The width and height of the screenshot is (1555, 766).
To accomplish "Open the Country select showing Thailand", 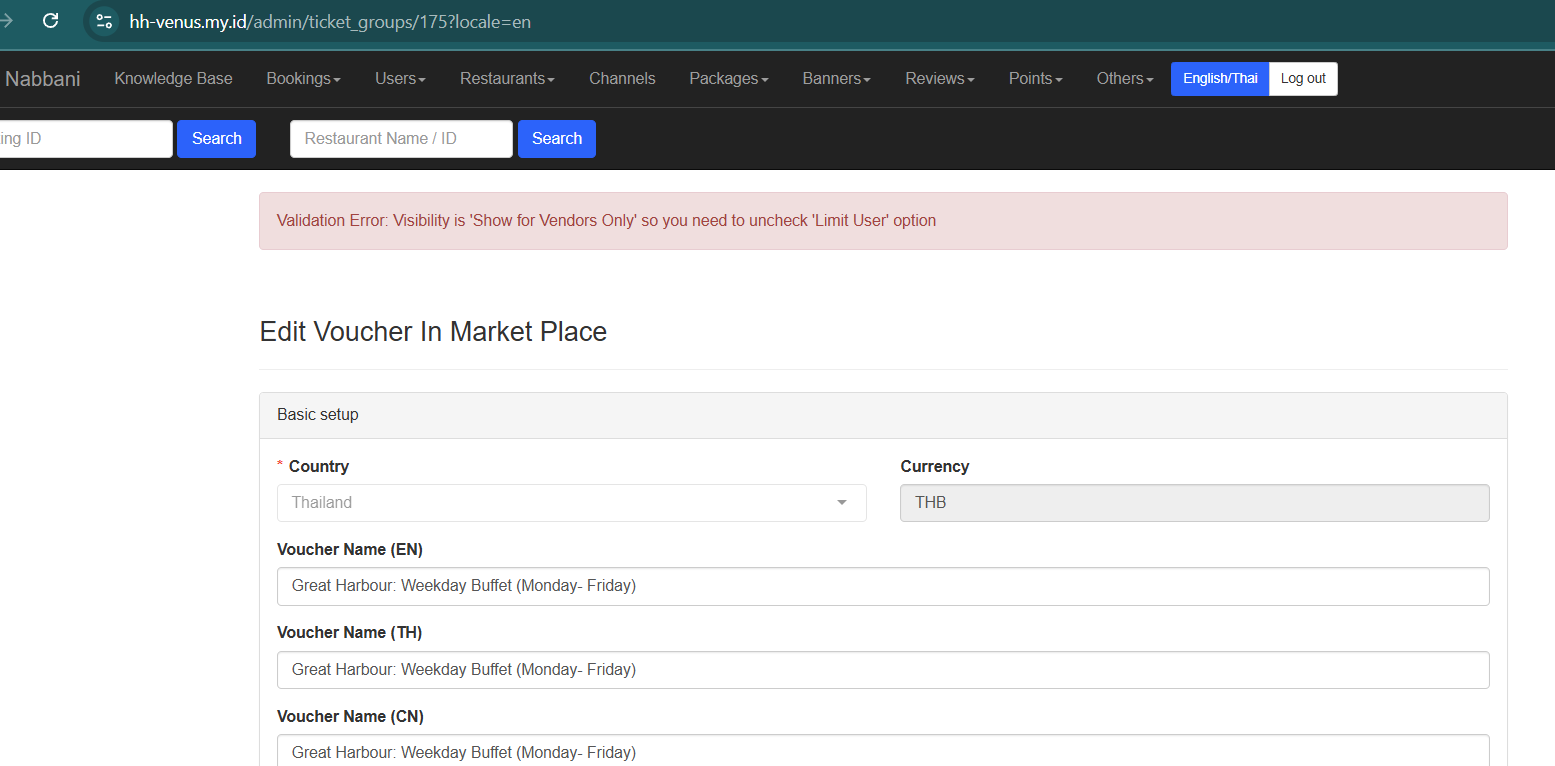I will [x=571, y=503].
